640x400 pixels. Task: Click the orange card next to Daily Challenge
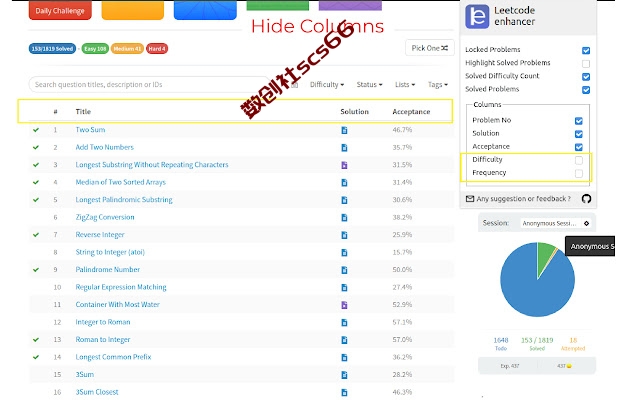coord(133,10)
